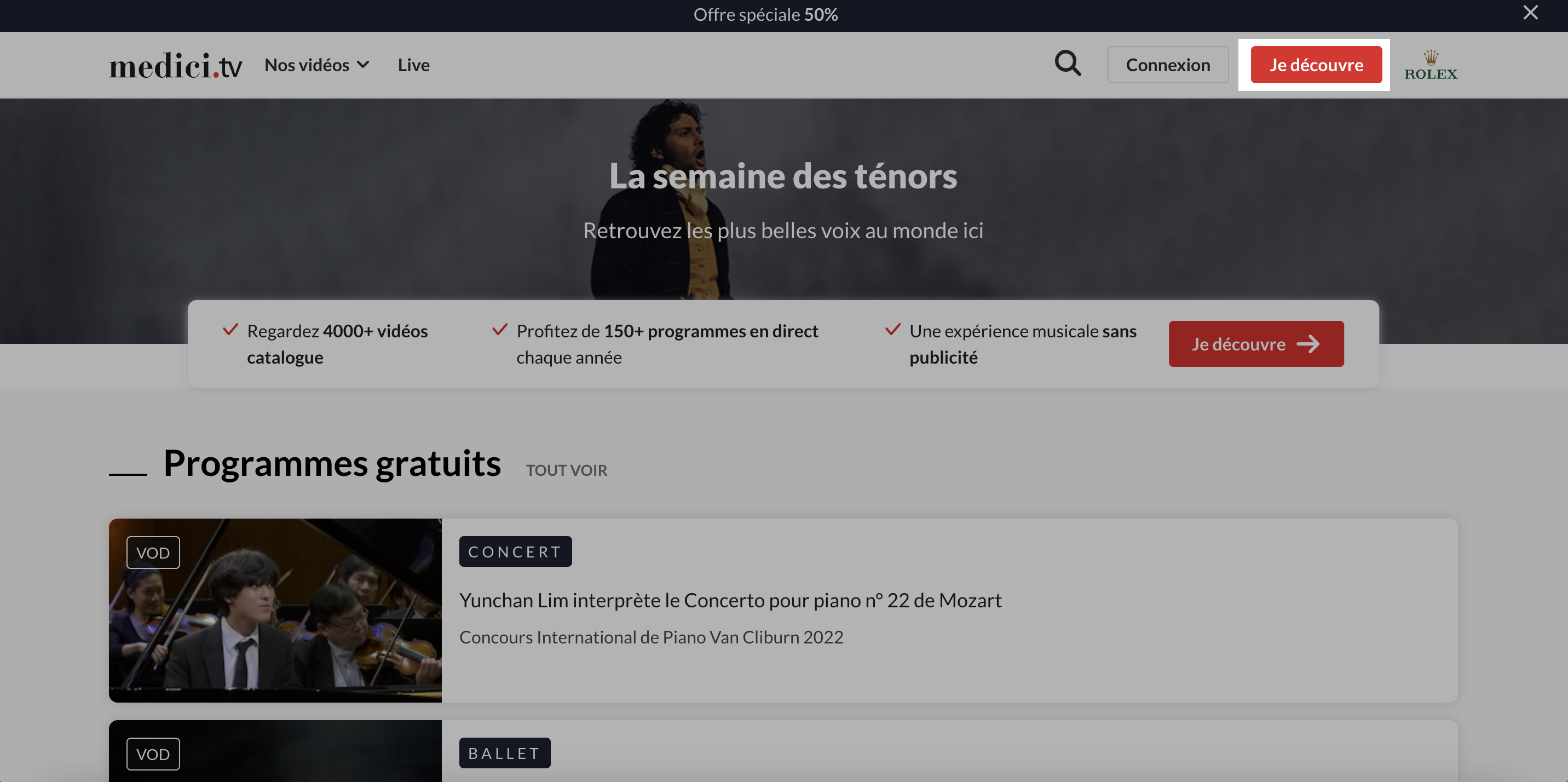Open the Yunchan Lim Mozart concerto title
Image resolution: width=1568 pixels, height=782 pixels.
[730, 601]
